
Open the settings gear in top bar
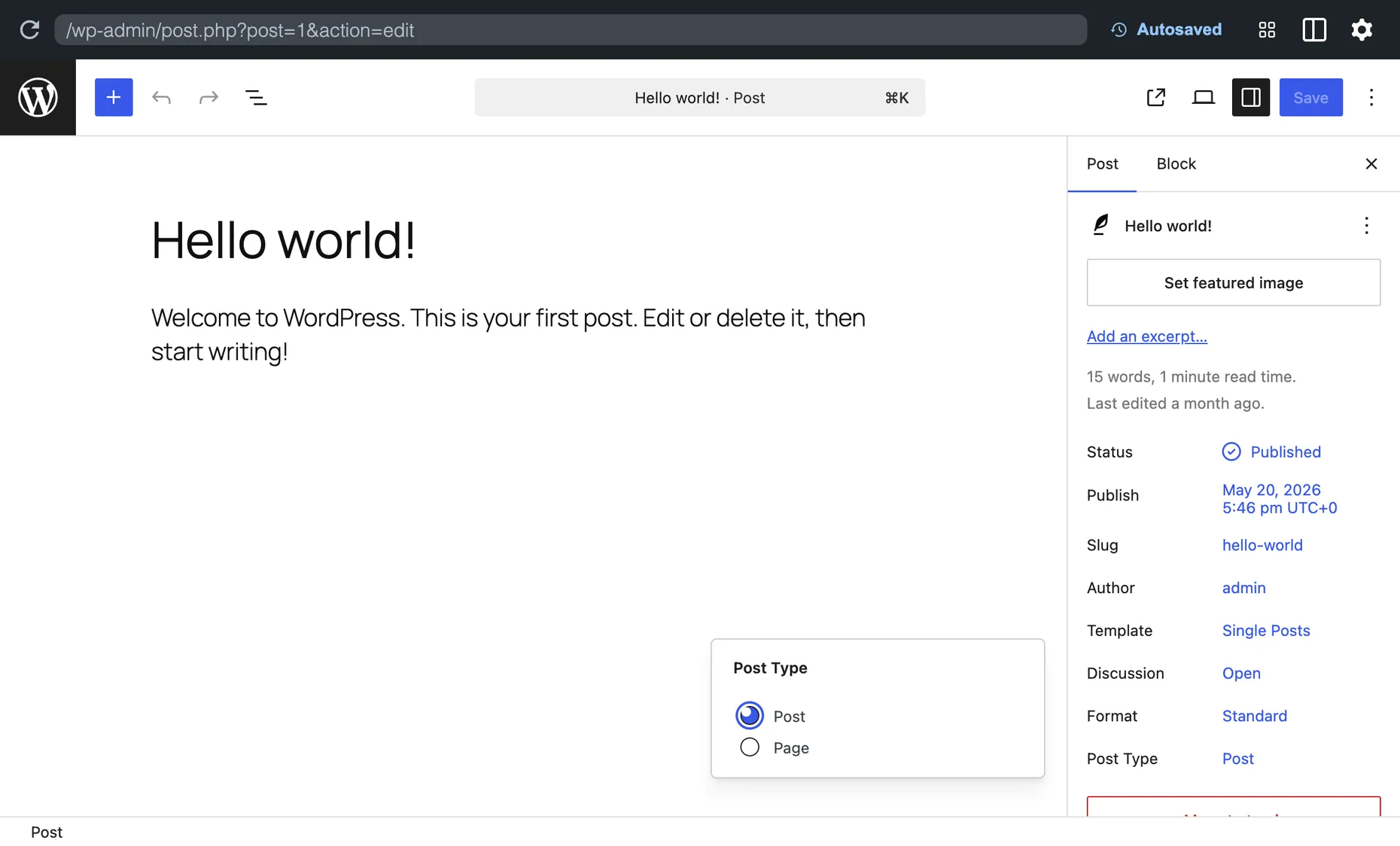(x=1362, y=29)
